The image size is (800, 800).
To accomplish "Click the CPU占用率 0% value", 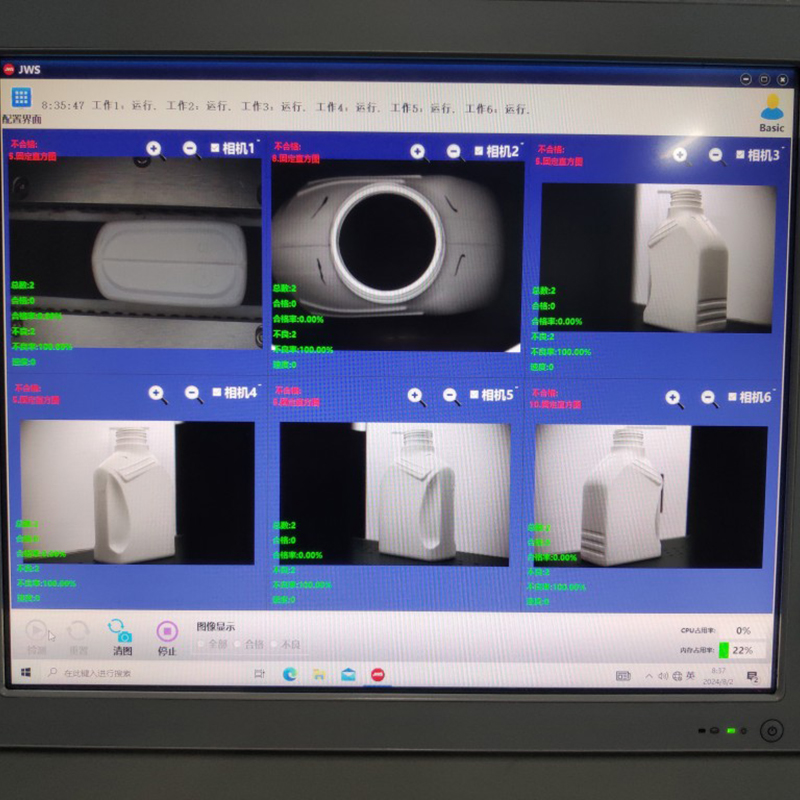I will click(x=743, y=631).
